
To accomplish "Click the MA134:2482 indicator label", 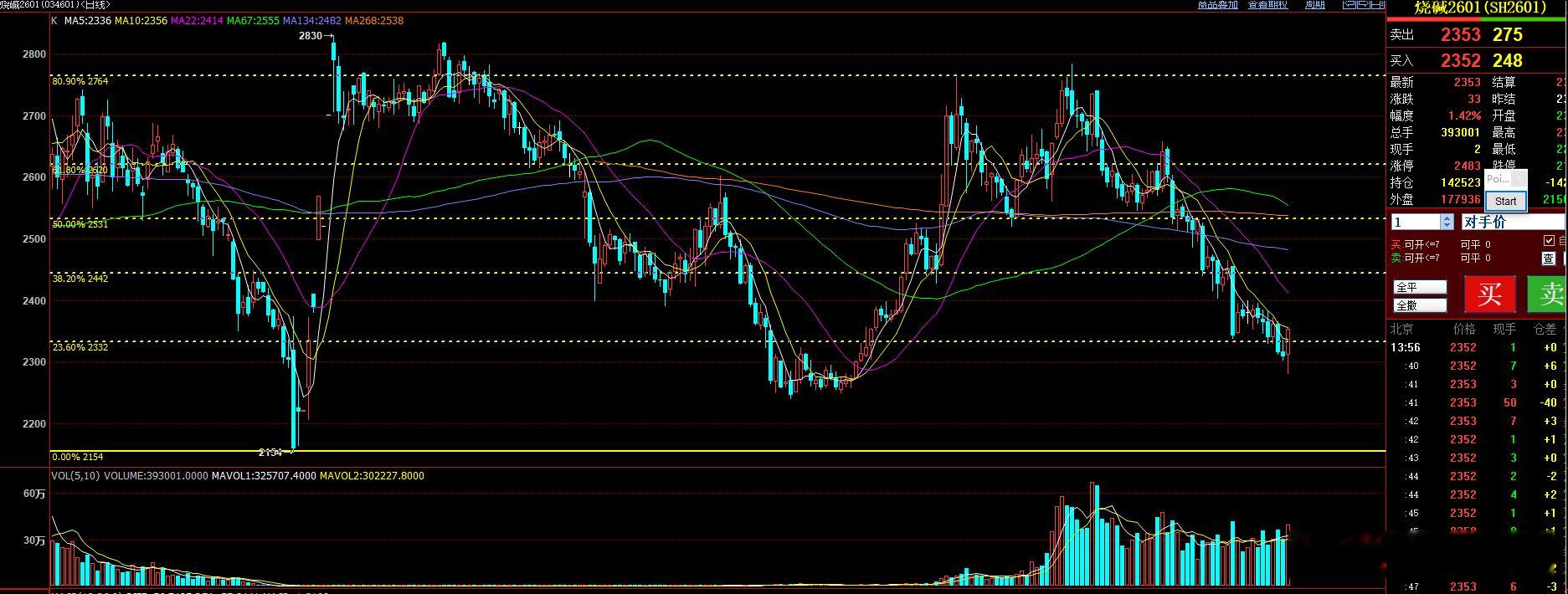I will [311, 21].
